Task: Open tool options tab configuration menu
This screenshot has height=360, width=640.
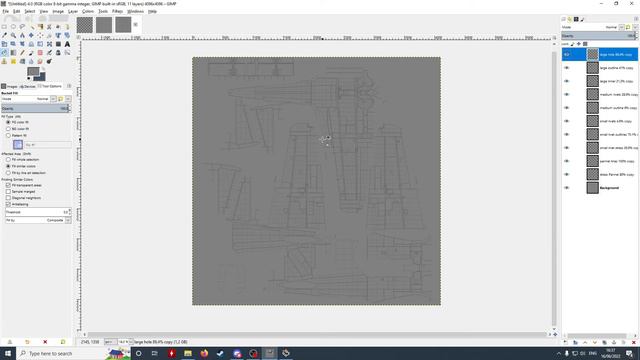Action: tap(69, 86)
